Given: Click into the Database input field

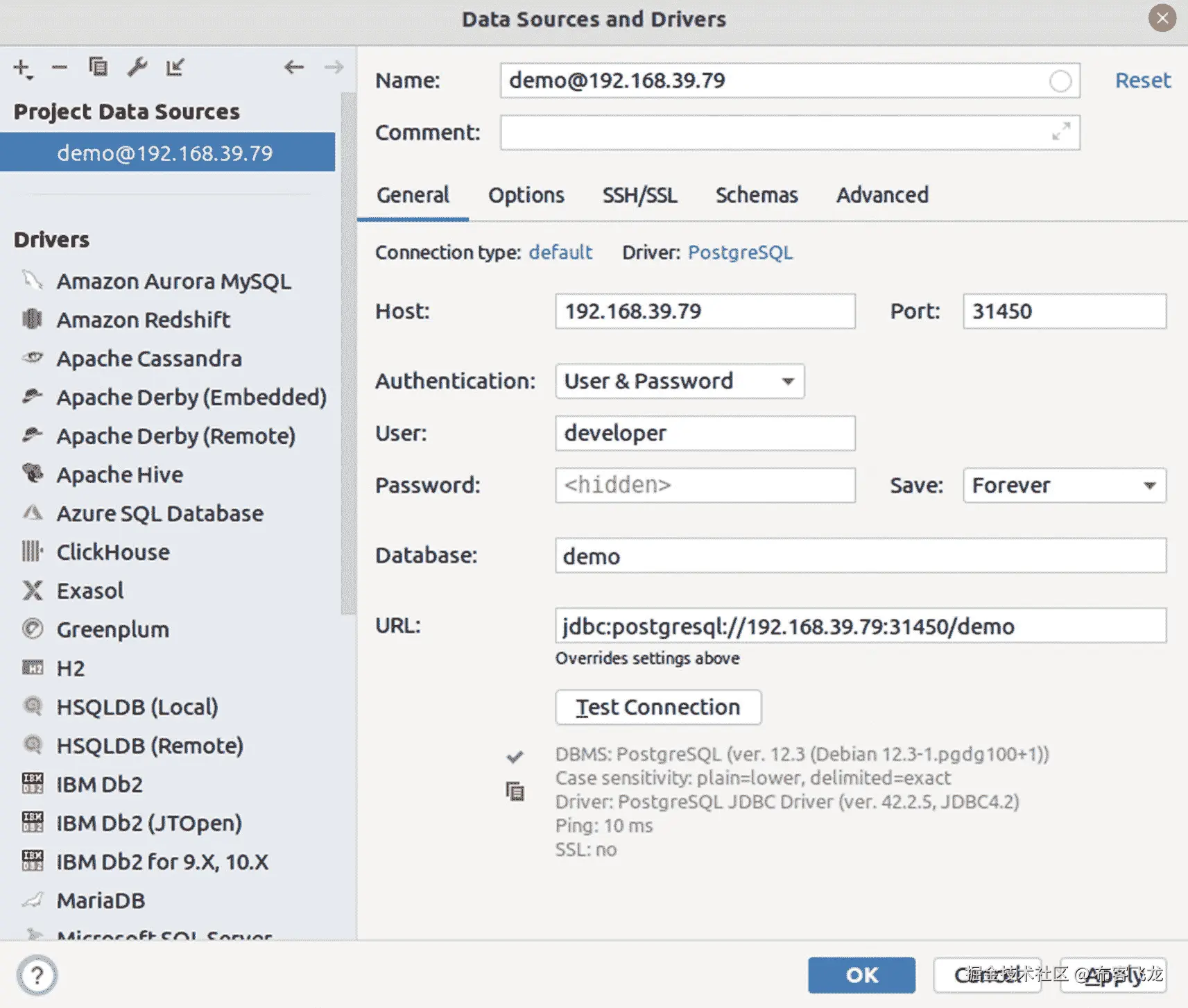Looking at the screenshot, I should point(860,556).
